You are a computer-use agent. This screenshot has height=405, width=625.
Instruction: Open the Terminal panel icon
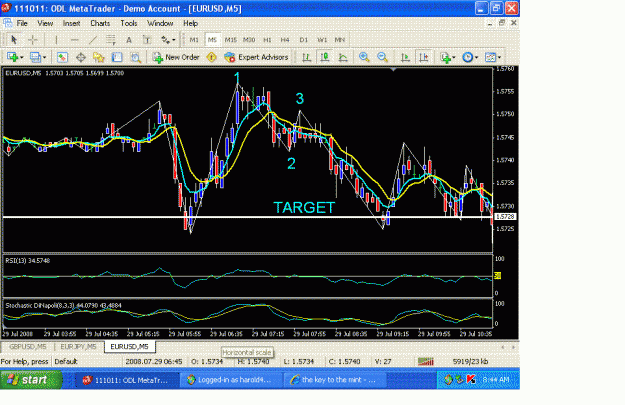(x=117, y=57)
